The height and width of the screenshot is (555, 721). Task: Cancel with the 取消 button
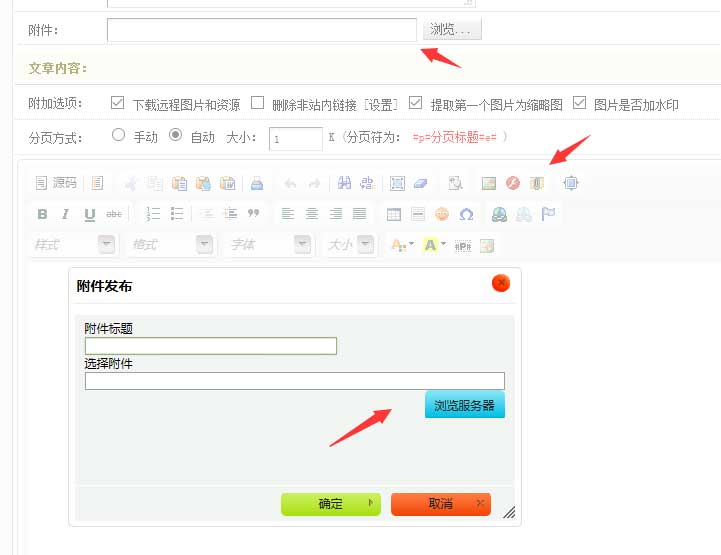click(x=441, y=504)
